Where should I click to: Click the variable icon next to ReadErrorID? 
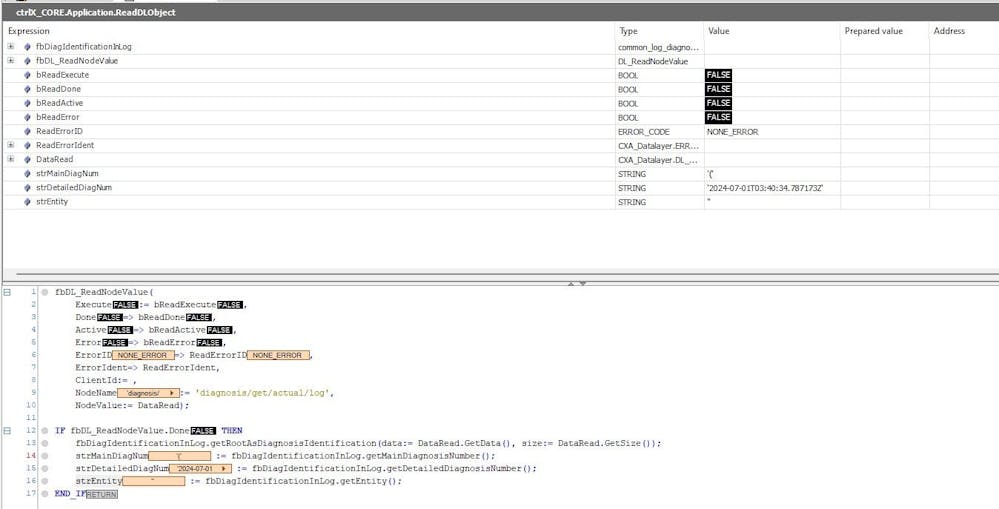pos(27,131)
